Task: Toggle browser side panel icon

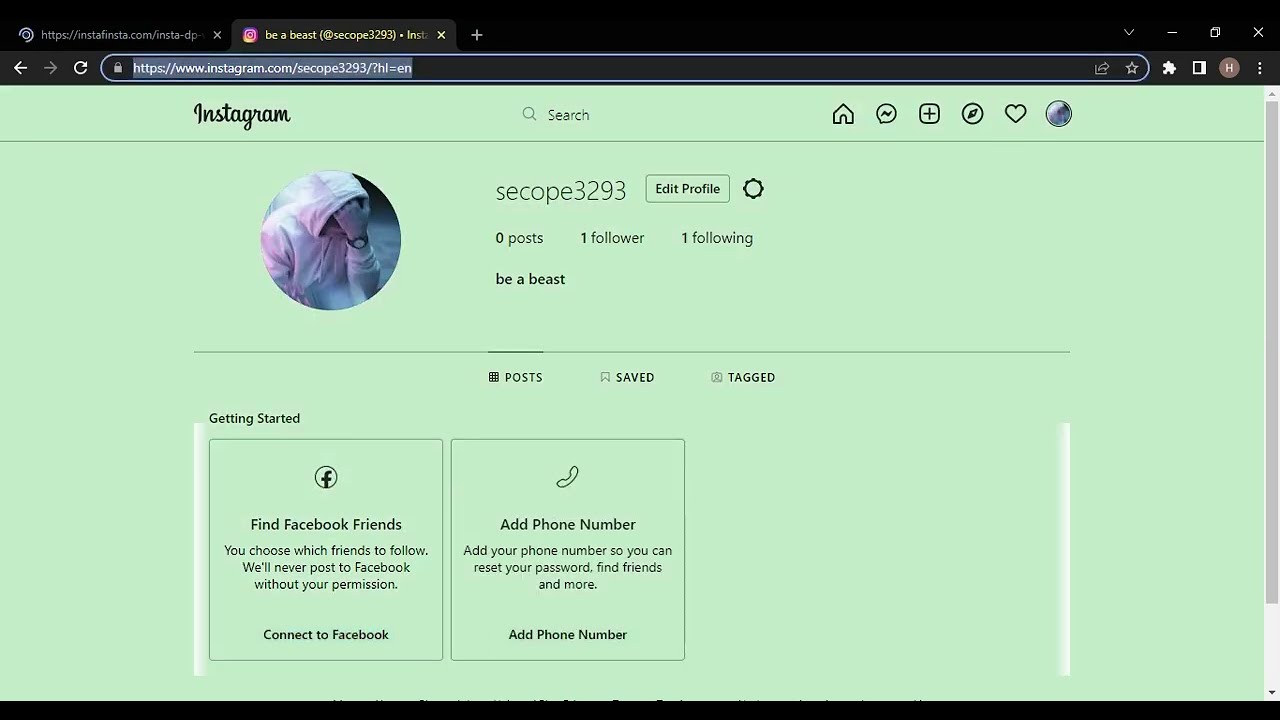Action: [x=1199, y=68]
